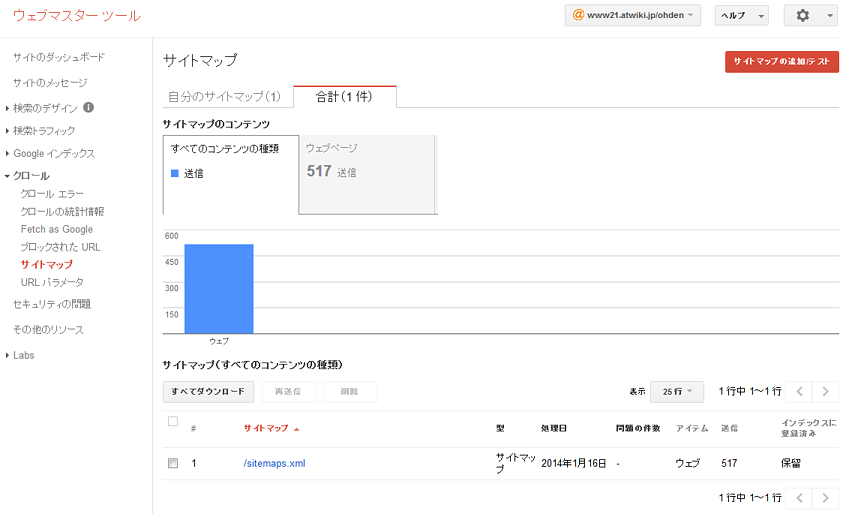Open クロール エラー page
The height and width of the screenshot is (514, 846).
[x=52, y=194]
